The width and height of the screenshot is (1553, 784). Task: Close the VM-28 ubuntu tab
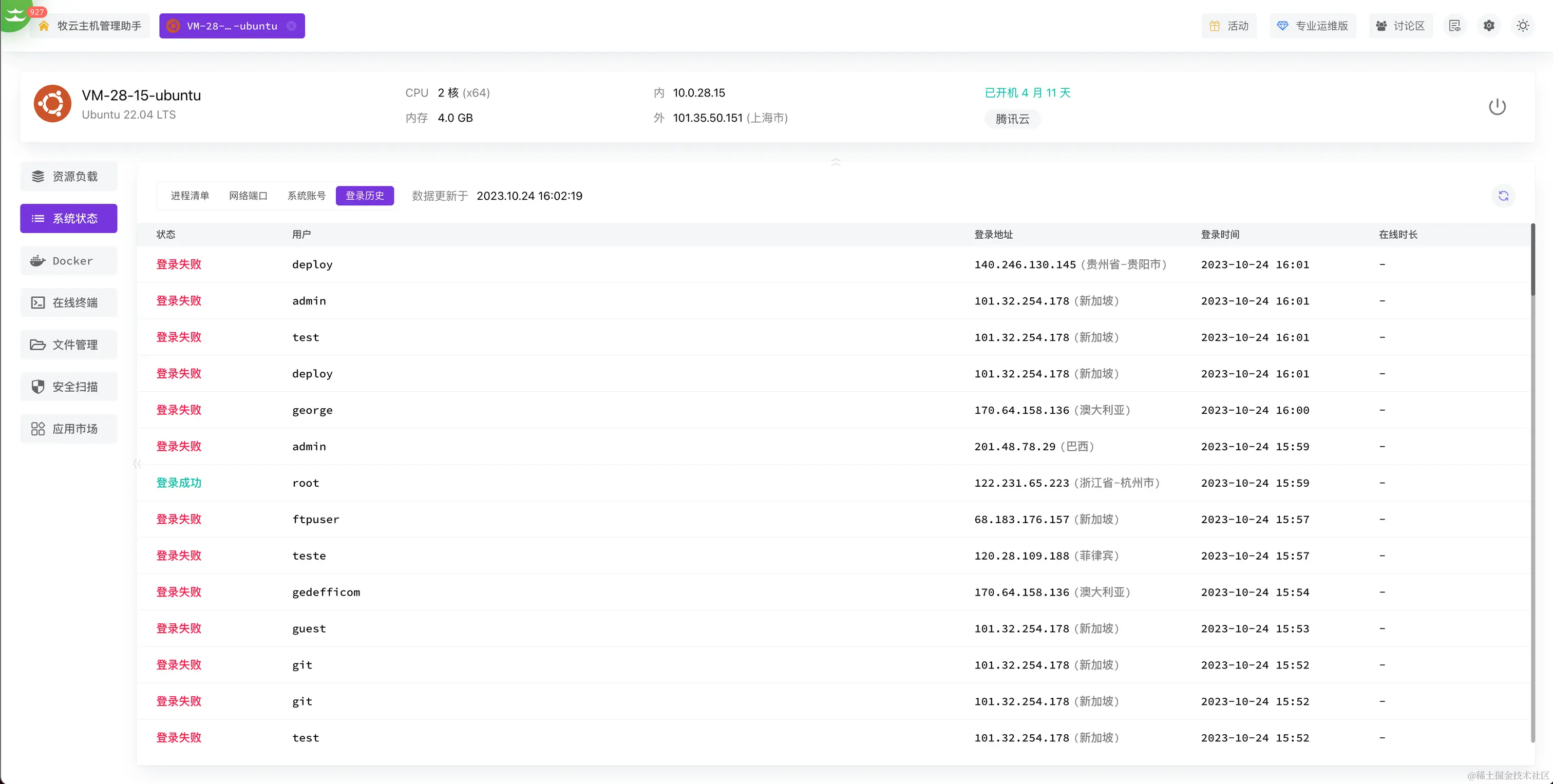click(291, 26)
